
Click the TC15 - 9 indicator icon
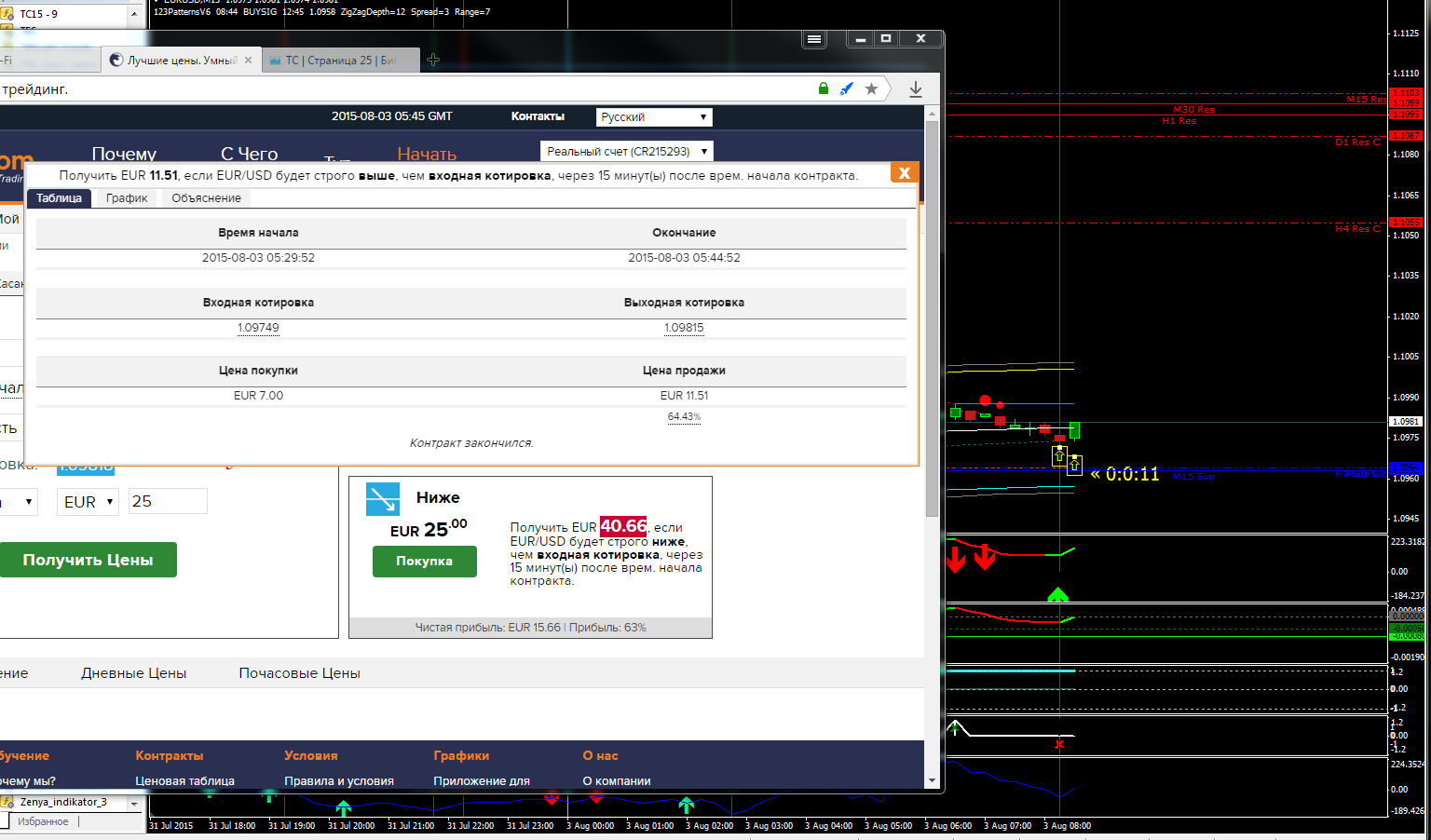[x=7, y=14]
